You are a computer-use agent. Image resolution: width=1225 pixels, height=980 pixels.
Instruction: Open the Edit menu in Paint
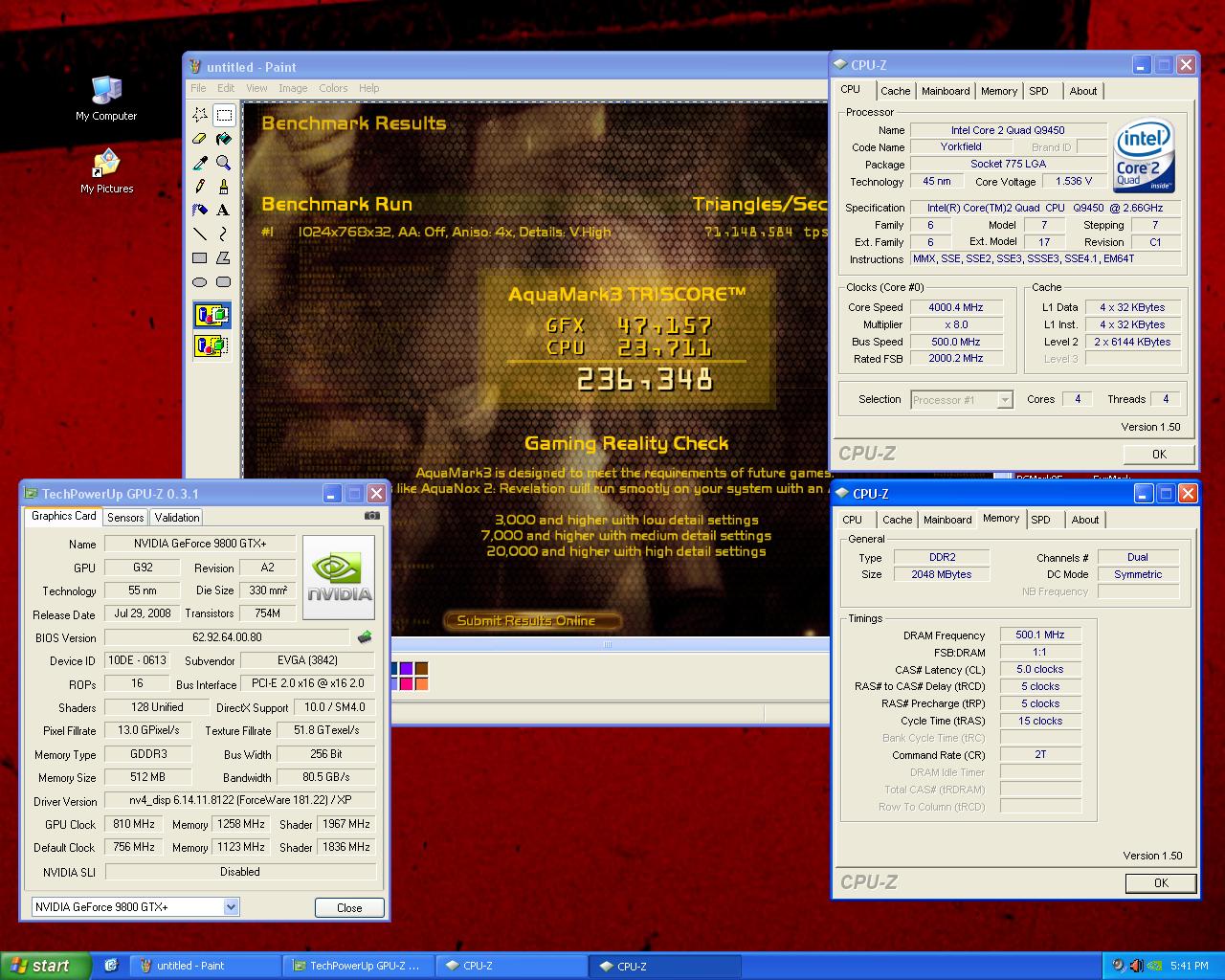point(226,88)
